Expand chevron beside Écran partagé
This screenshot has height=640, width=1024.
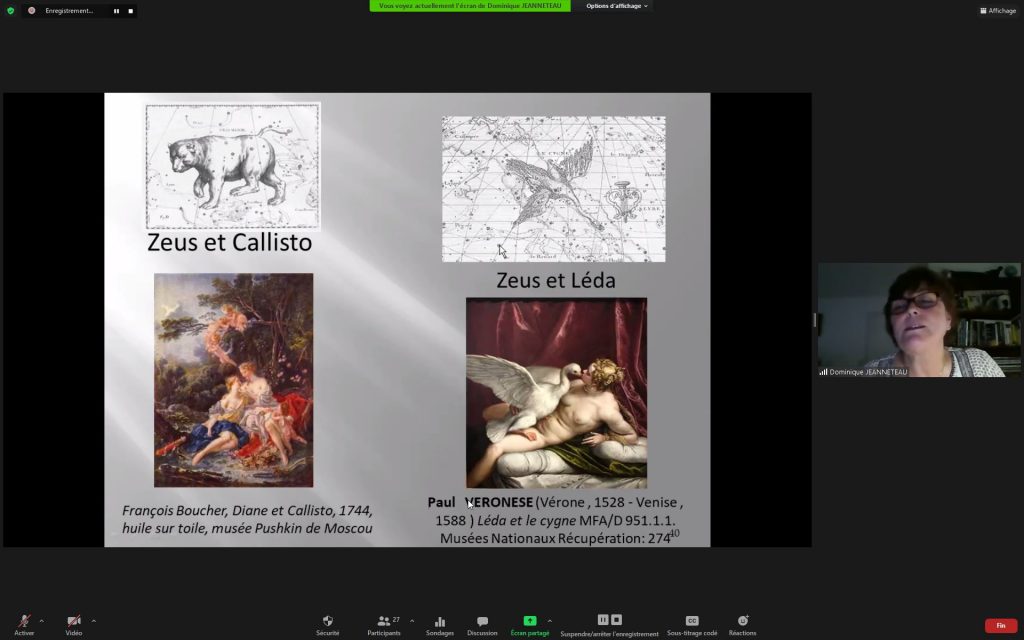[x=549, y=621]
